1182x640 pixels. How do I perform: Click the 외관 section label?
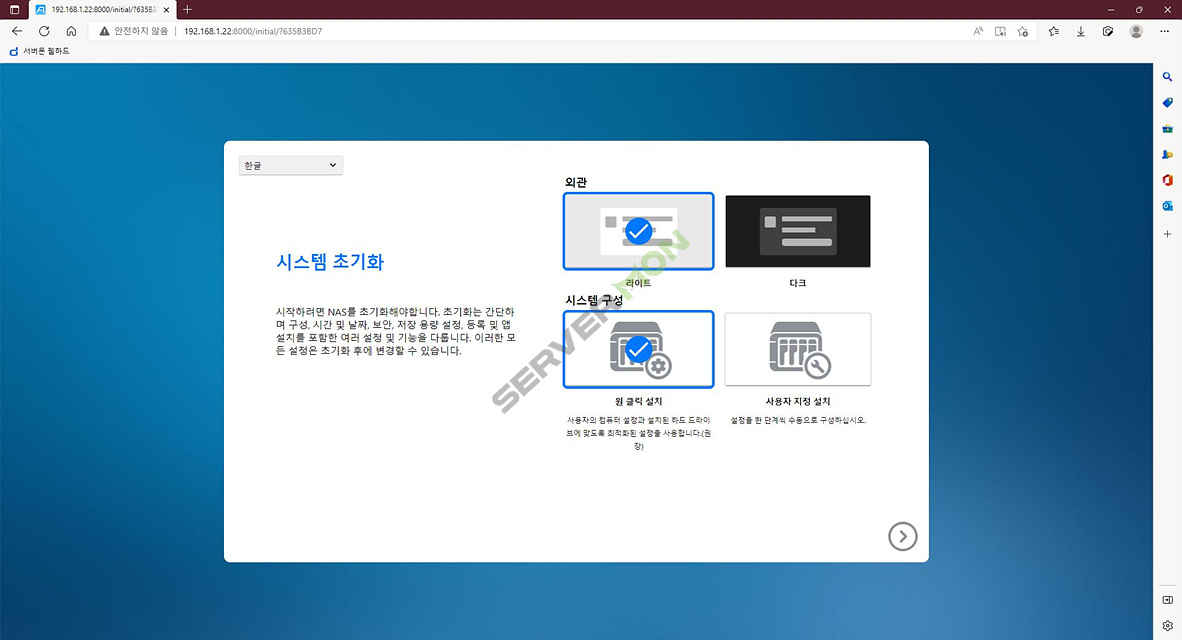click(x=576, y=182)
